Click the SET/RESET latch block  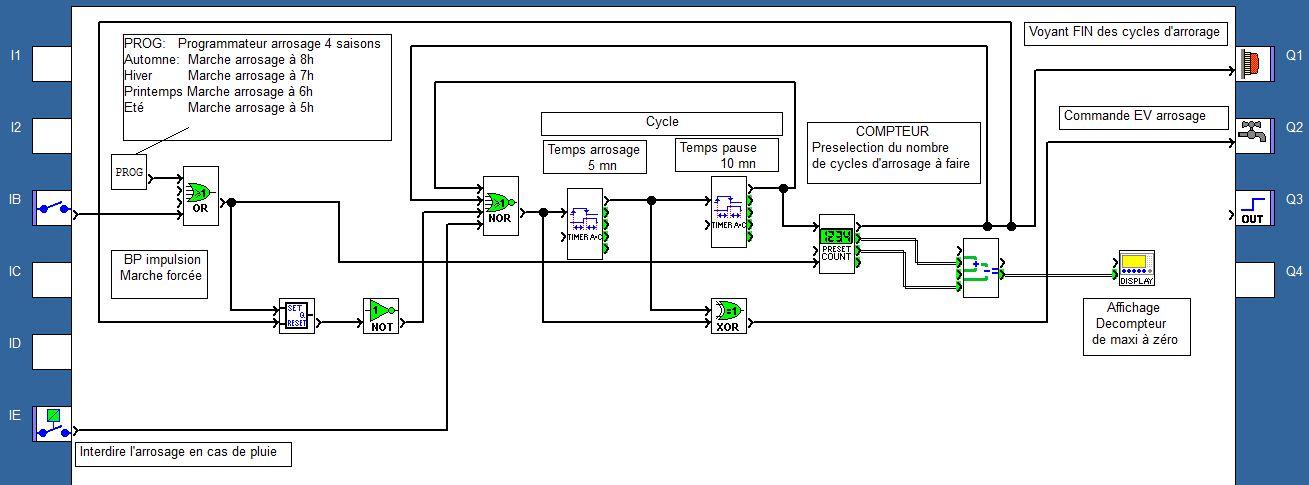click(x=296, y=315)
